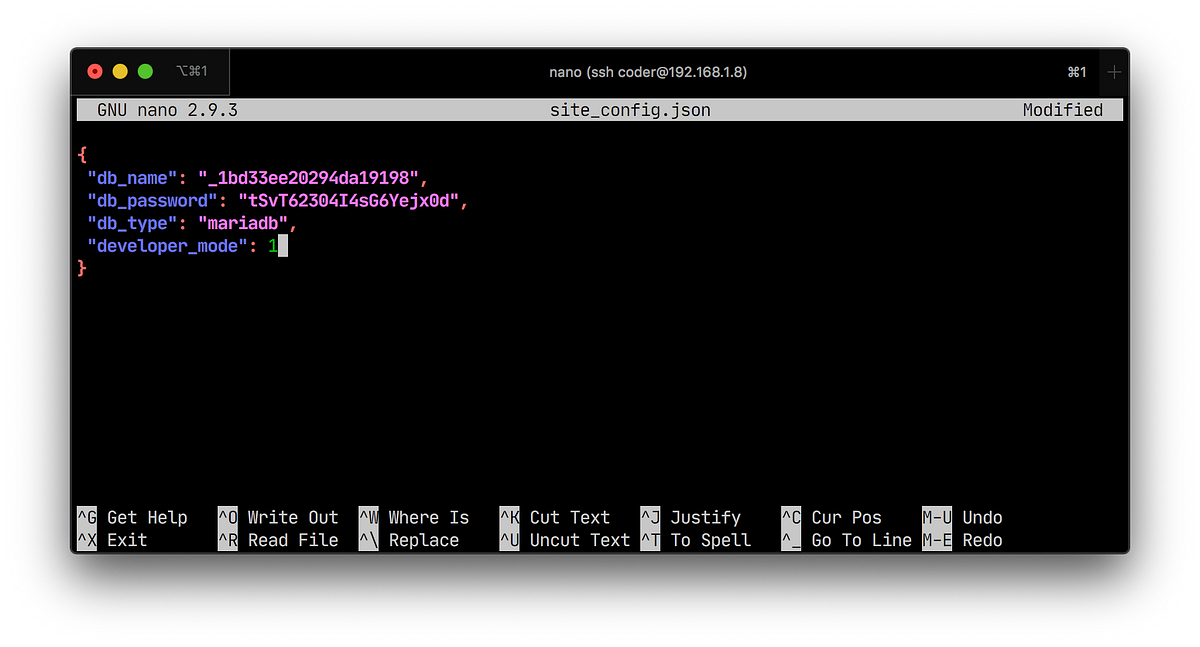
Task: Select the first tab labeled ⌥⌘1
Action: [150, 72]
